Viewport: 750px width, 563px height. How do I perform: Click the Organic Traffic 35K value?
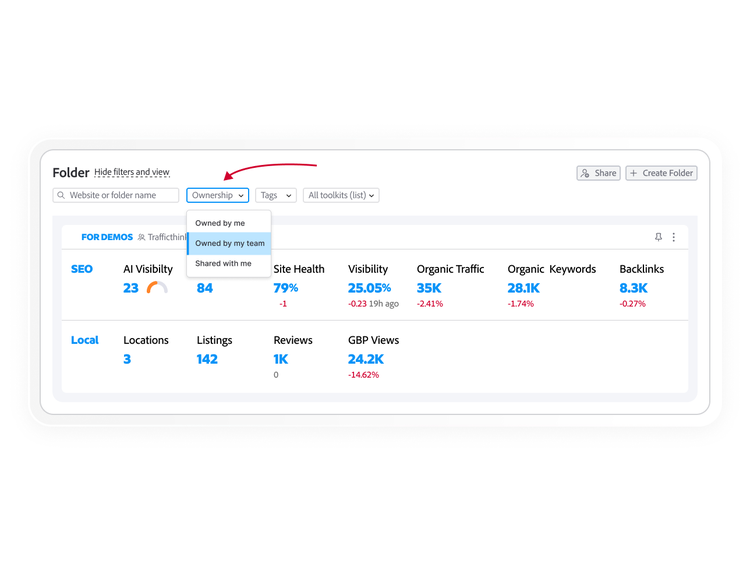click(x=429, y=288)
